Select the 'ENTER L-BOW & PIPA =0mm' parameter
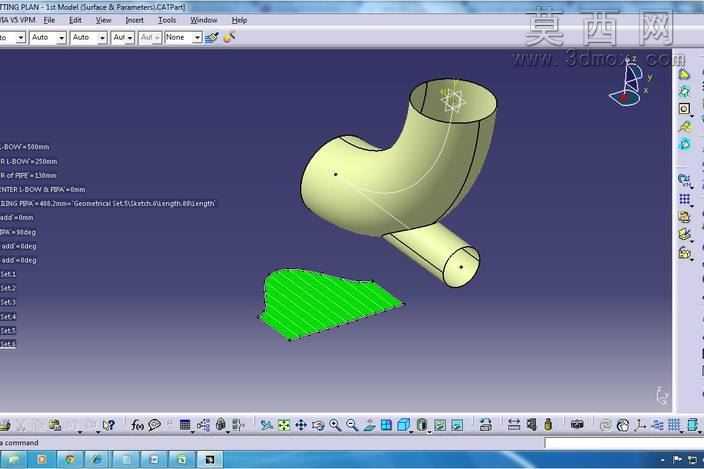The image size is (704, 469). pyautogui.click(x=43, y=189)
